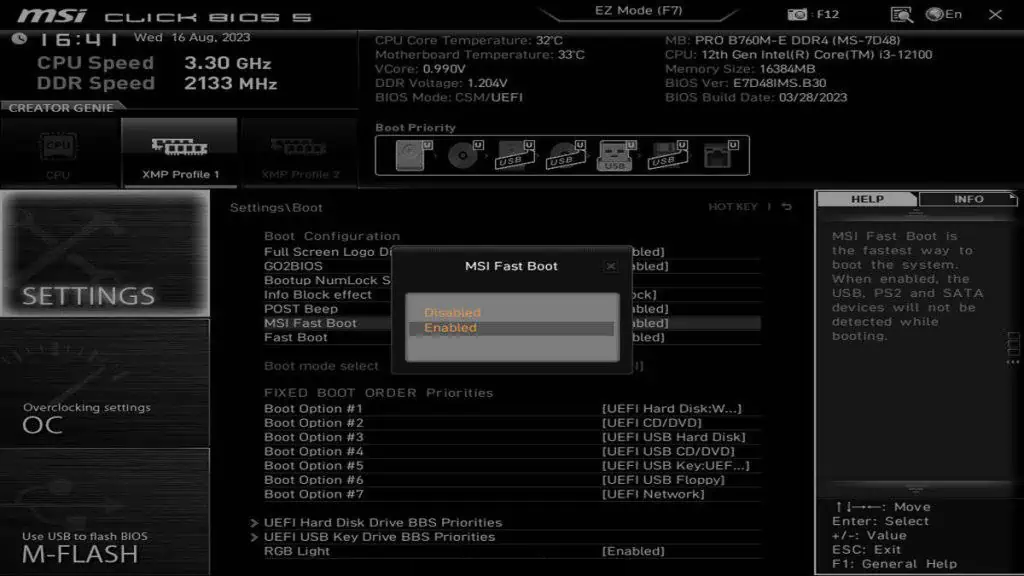Choose Disabled in the MSI Fast Boot popup

[452, 313]
